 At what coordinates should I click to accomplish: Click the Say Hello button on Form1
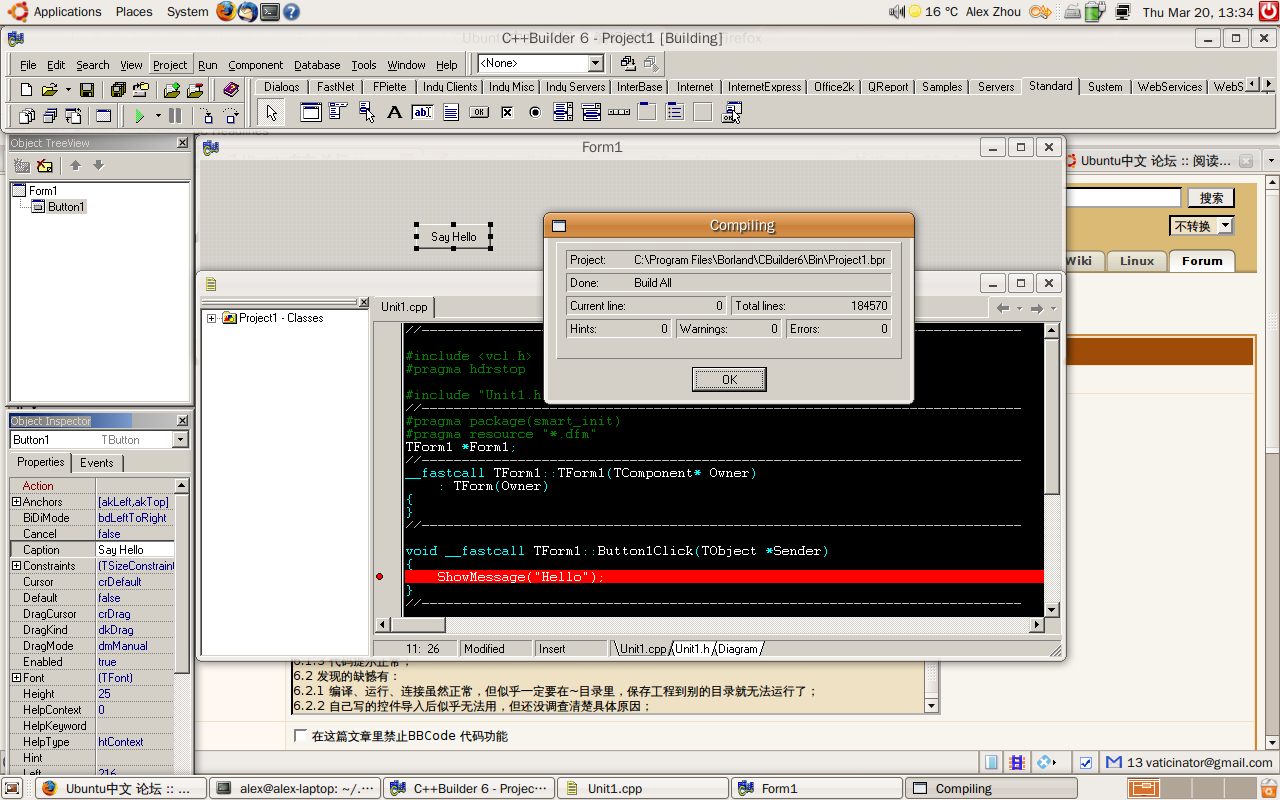[x=454, y=237]
